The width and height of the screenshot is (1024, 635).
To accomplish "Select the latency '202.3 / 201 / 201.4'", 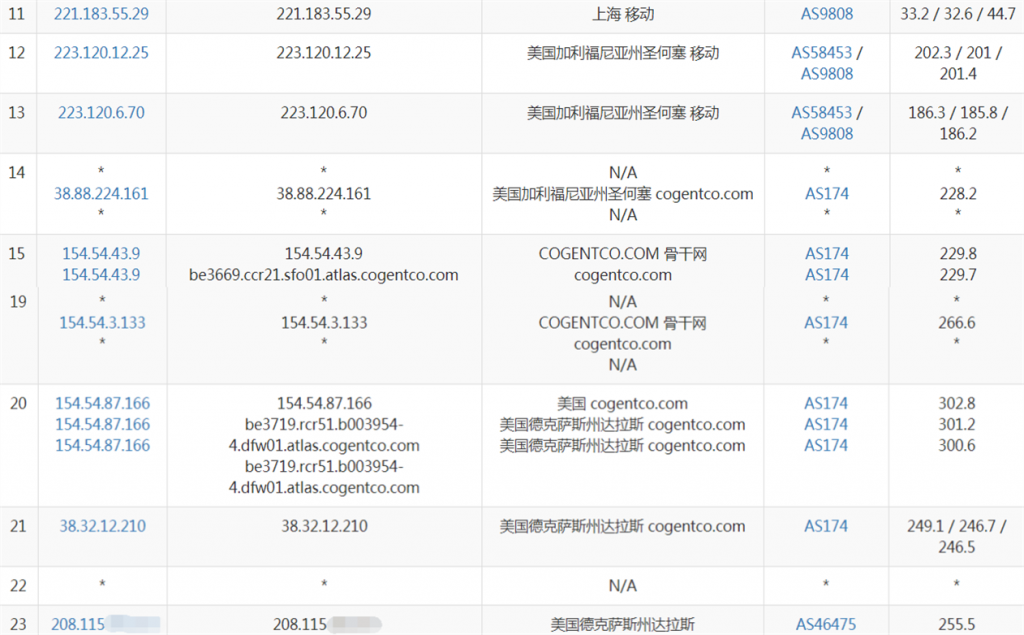I will coord(958,63).
